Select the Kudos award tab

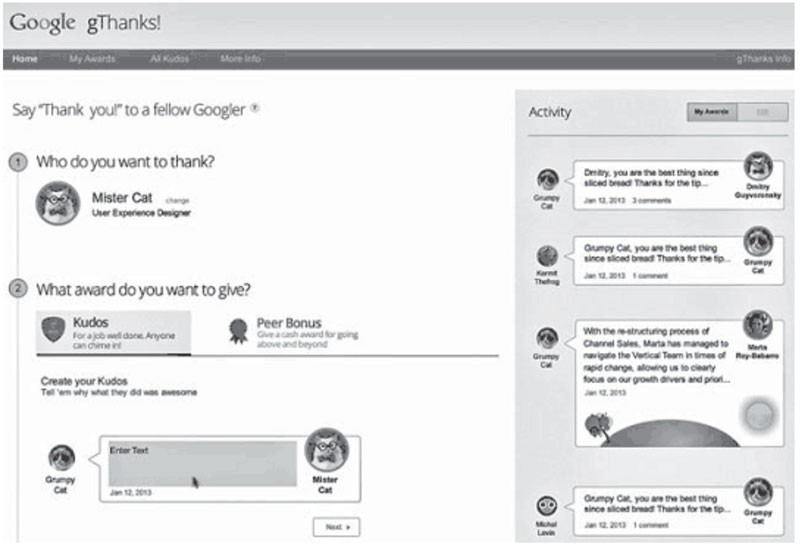pyautogui.click(x=113, y=331)
